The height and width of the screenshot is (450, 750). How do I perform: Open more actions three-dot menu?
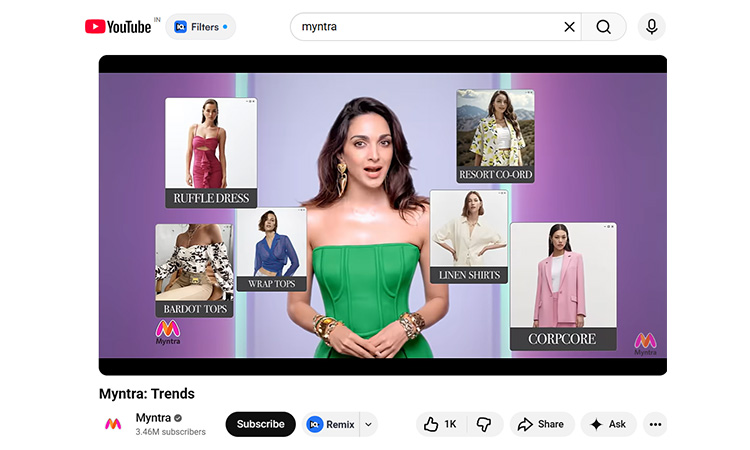(x=655, y=424)
